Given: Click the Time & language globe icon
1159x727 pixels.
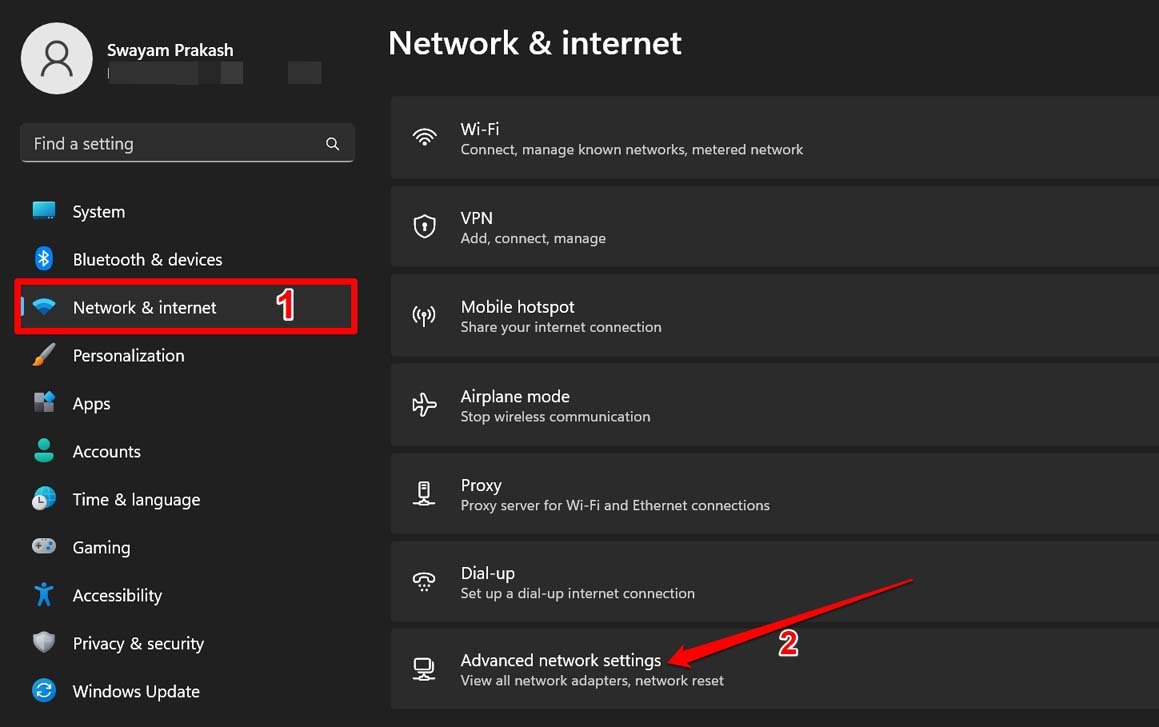Looking at the screenshot, I should point(44,499).
